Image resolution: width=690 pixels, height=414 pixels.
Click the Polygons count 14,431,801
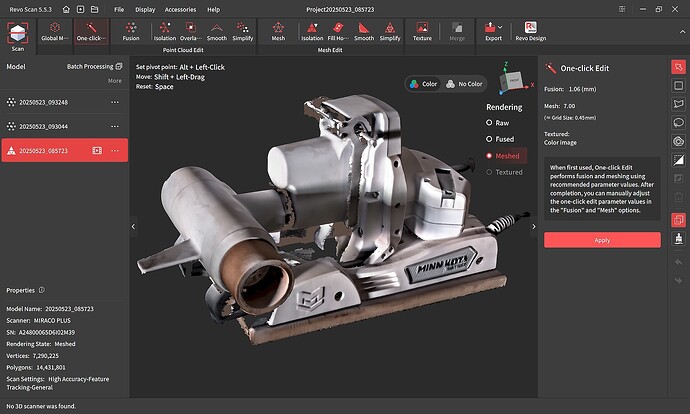[x=51, y=367]
